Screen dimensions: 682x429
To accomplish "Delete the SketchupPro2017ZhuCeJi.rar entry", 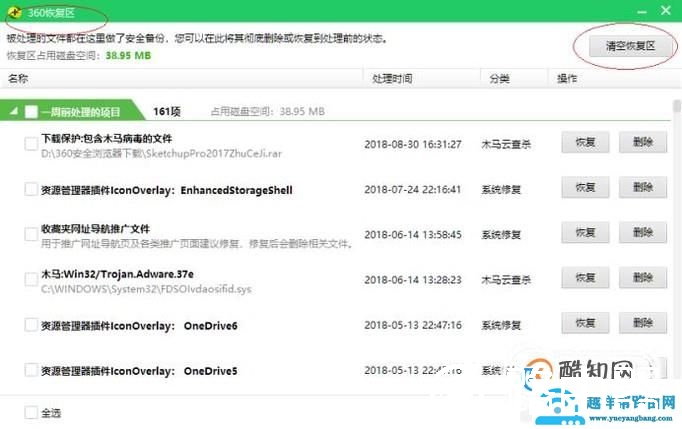I will 643,142.
